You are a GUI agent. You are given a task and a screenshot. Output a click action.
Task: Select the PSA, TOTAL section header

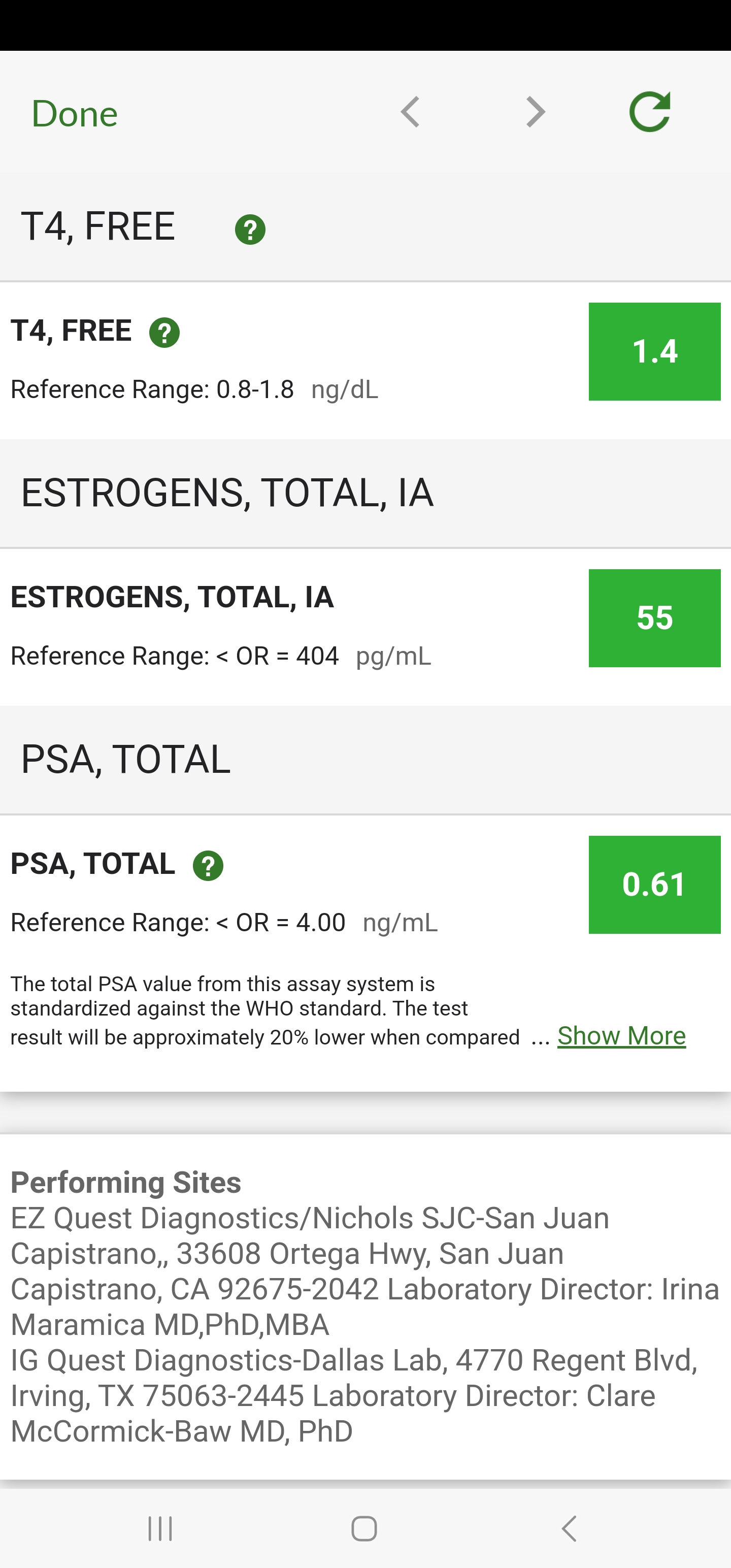126,759
